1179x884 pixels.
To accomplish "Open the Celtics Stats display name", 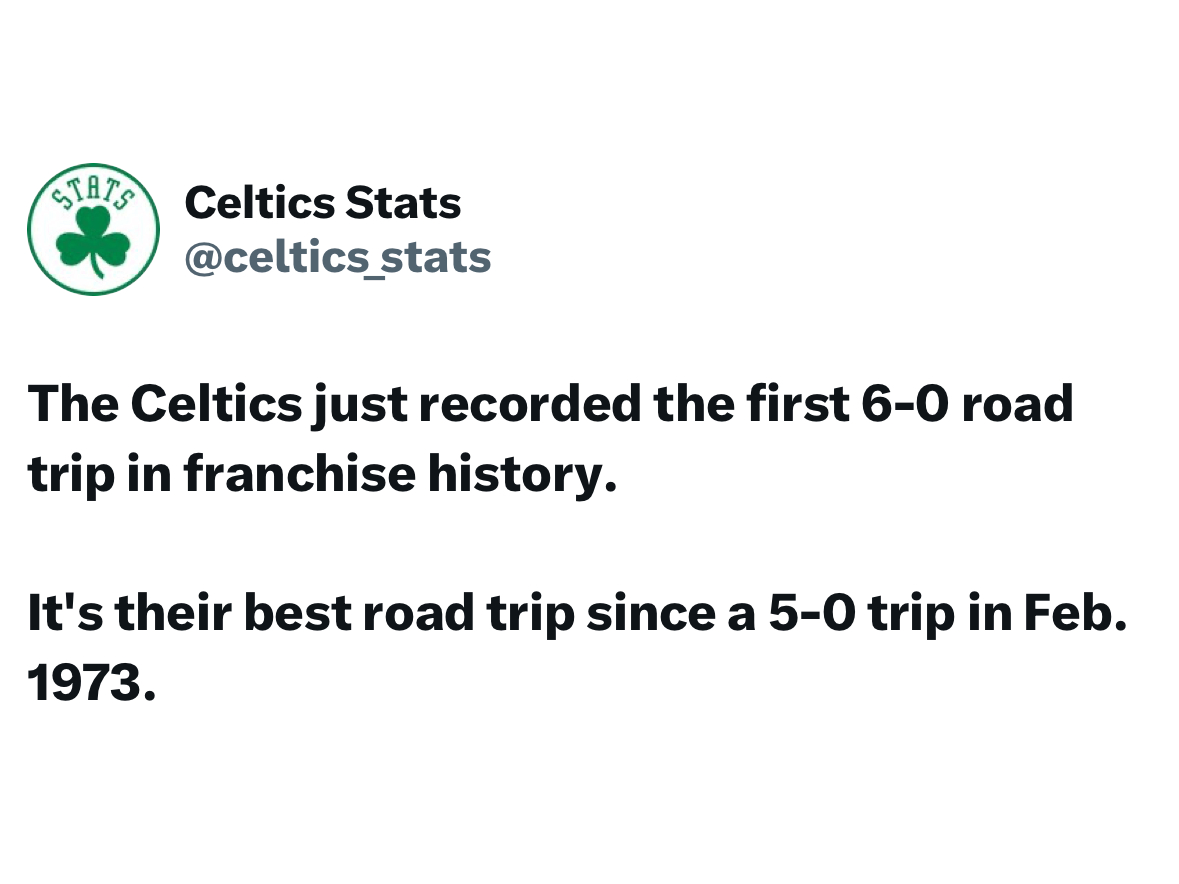I will pyautogui.click(x=323, y=203).
